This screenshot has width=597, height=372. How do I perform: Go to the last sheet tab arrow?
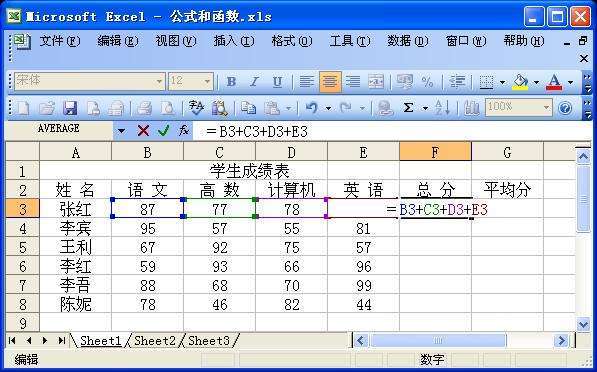pos(61,340)
